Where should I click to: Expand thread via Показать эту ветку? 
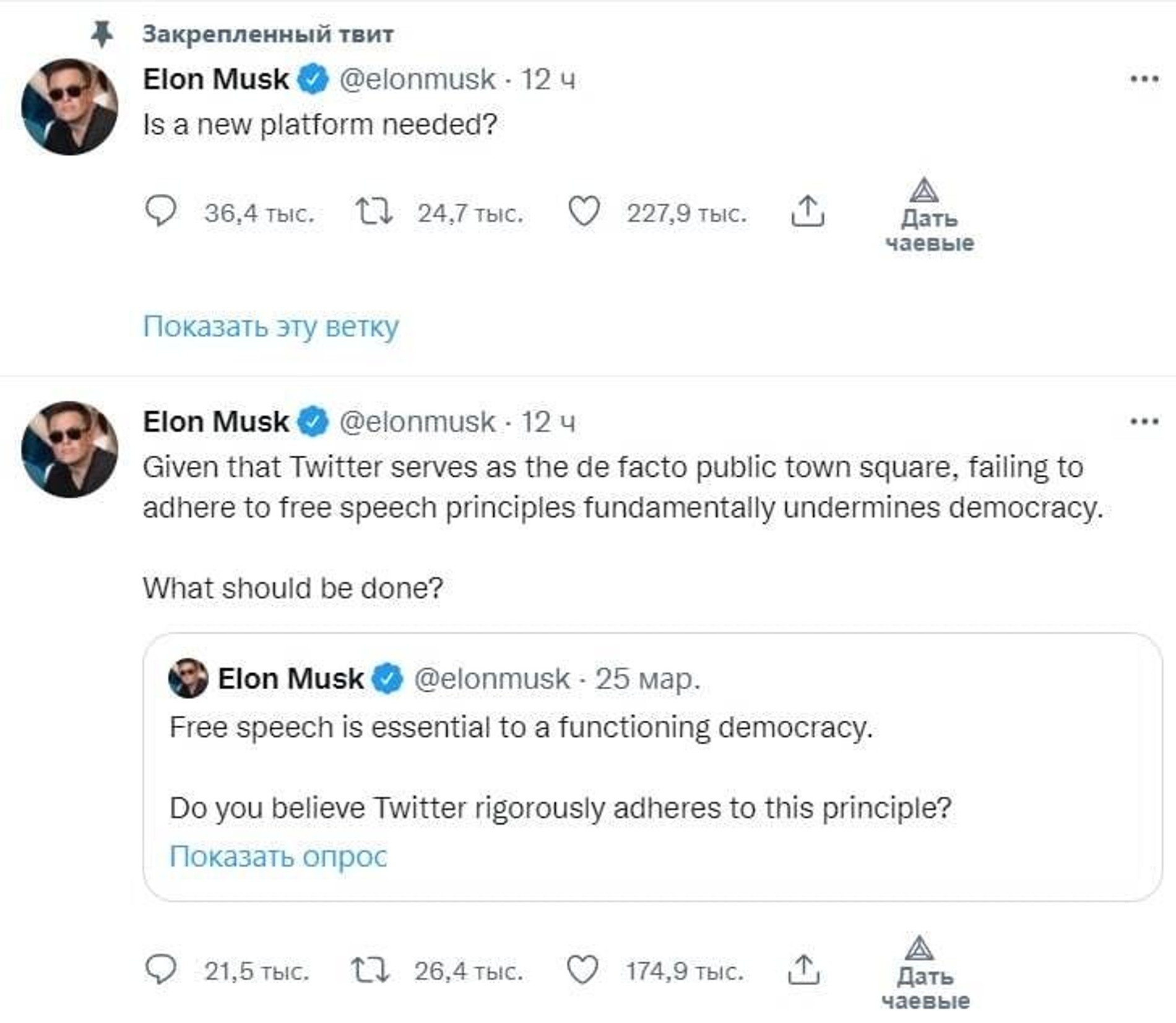click(x=270, y=326)
